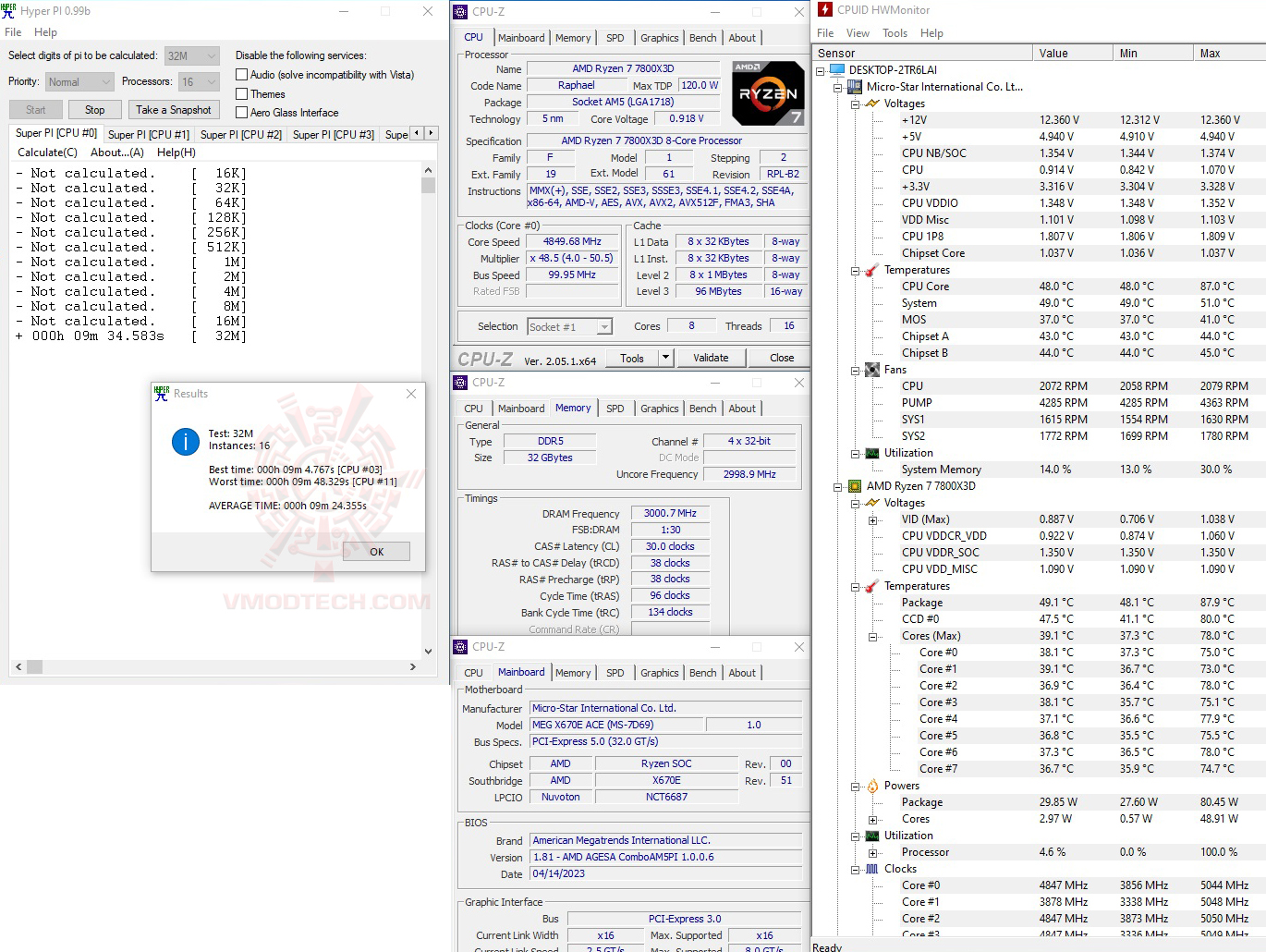This screenshot has width=1266, height=952.
Task: Click the down arrow of the Hyper PI log scrollbar
Action: point(428,651)
